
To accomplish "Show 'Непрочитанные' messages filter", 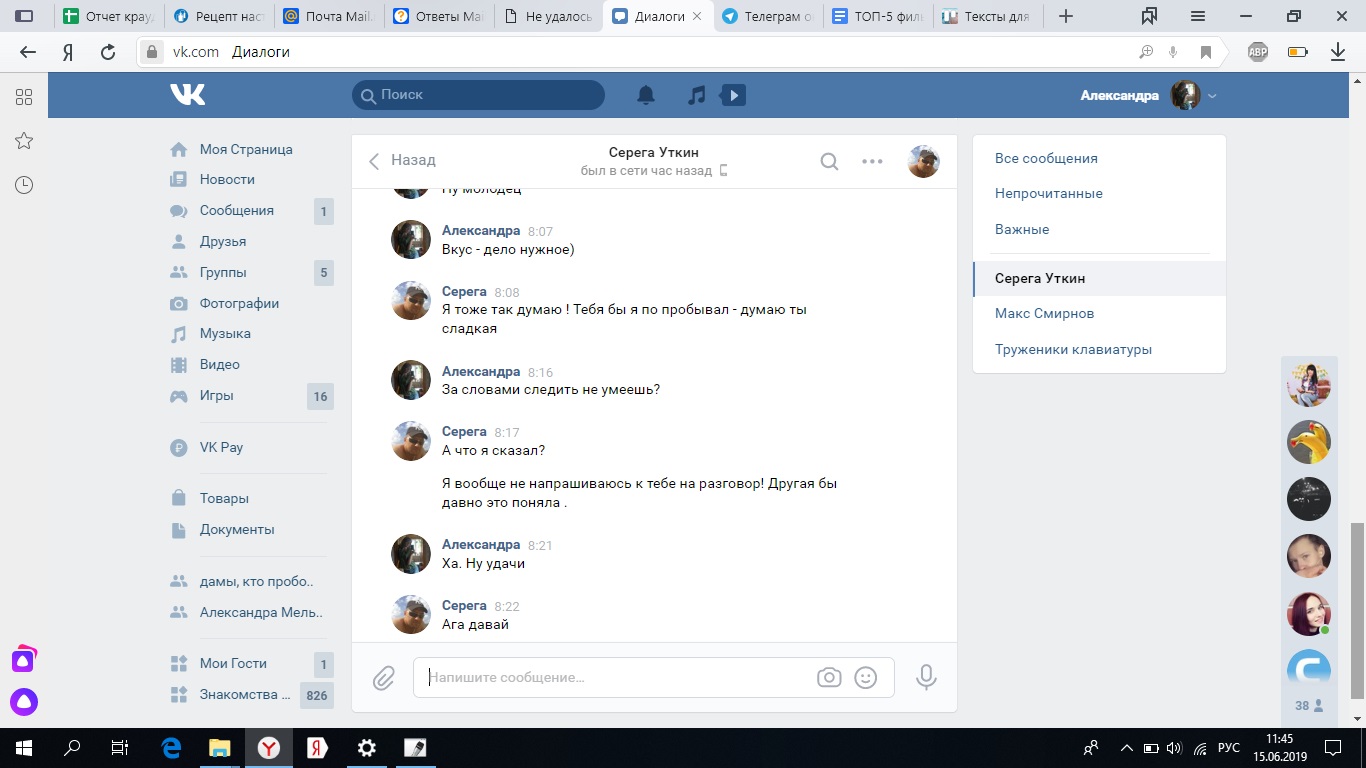I will point(1049,193).
